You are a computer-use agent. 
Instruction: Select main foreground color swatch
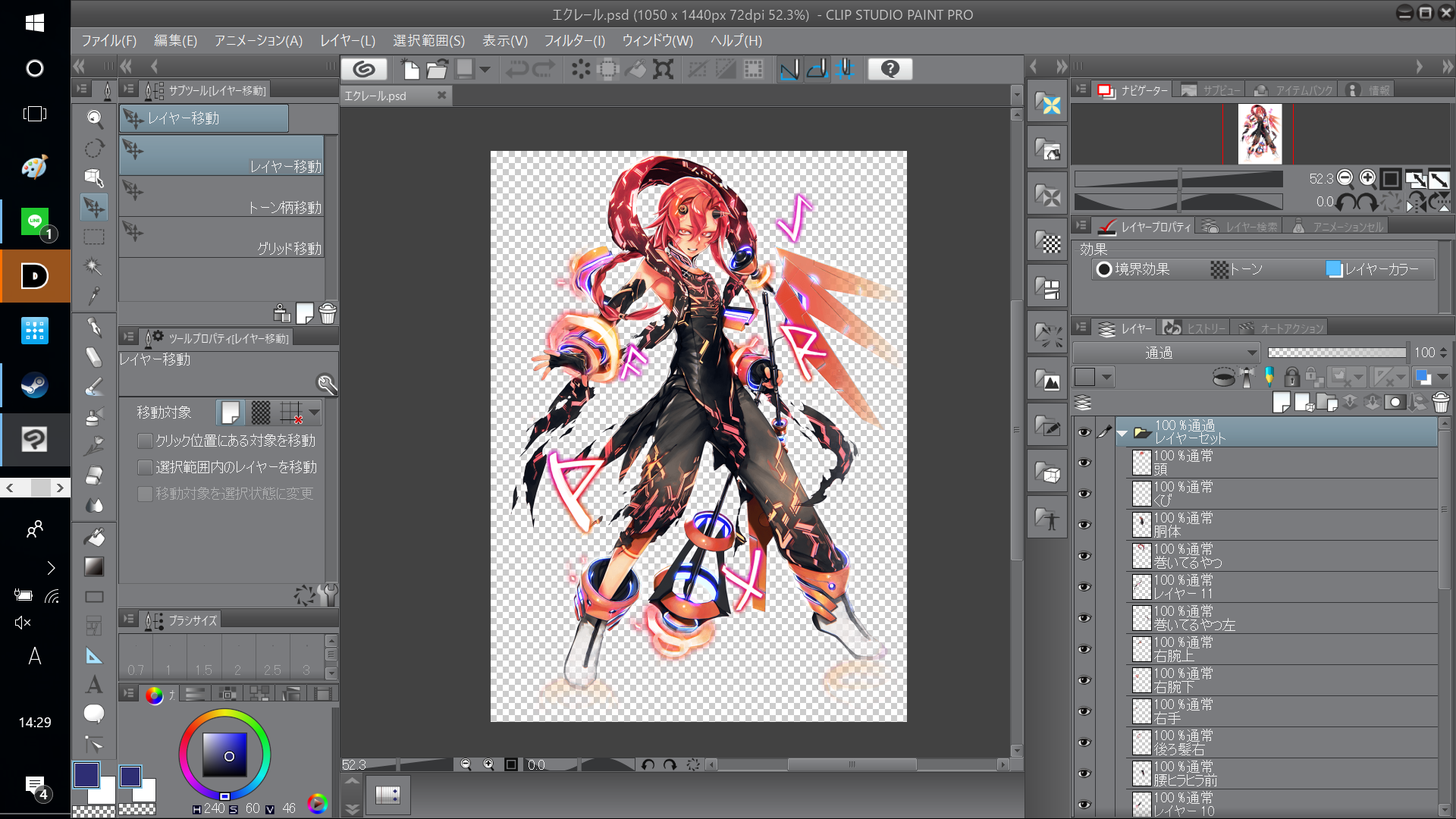pyautogui.click(x=86, y=775)
